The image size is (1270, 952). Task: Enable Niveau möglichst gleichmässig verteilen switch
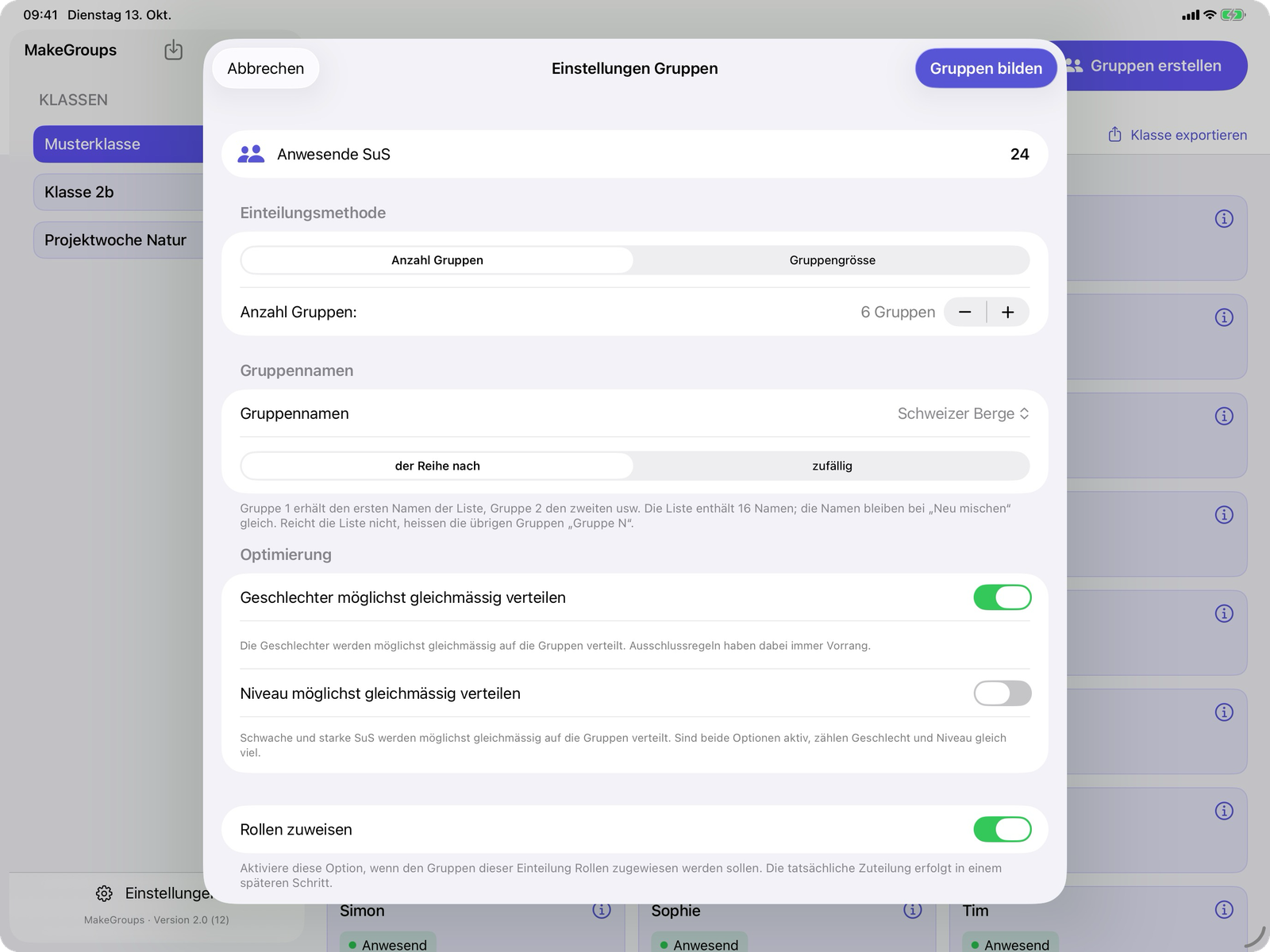click(x=1003, y=693)
